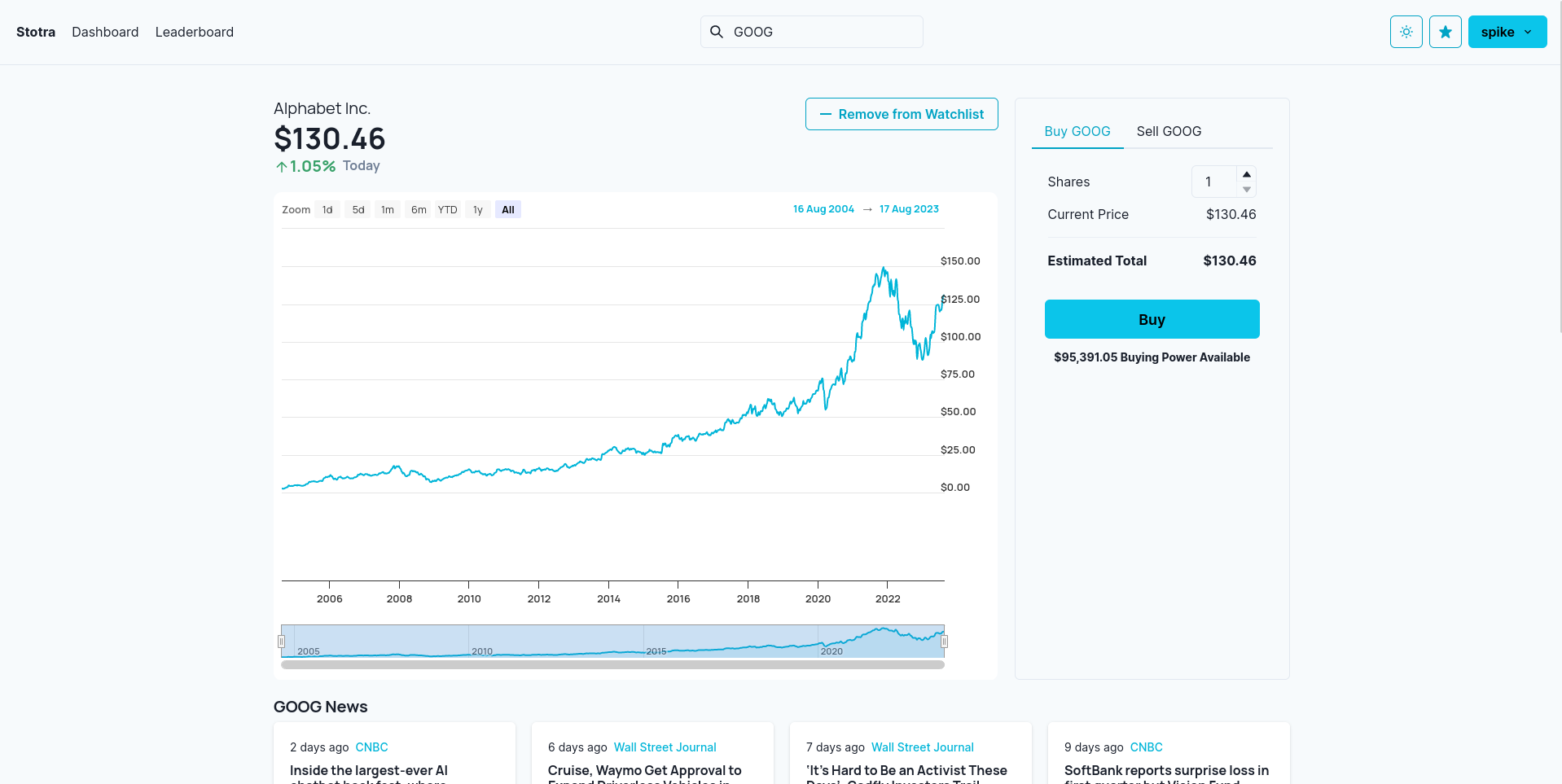The image size is (1562, 784).
Task: Click the 2022 x-axis label
Action: (888, 598)
